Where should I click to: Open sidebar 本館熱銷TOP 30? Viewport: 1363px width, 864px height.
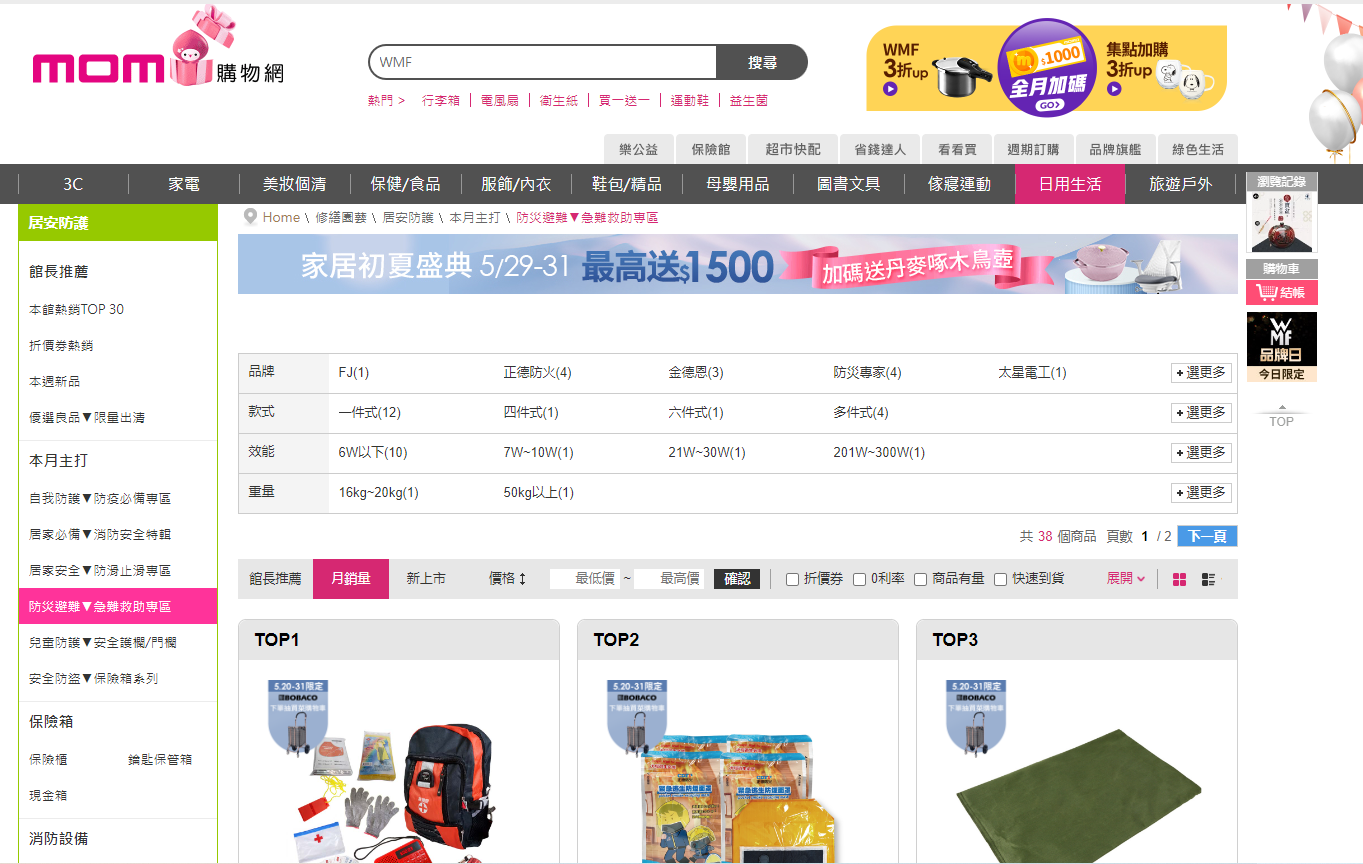77,309
